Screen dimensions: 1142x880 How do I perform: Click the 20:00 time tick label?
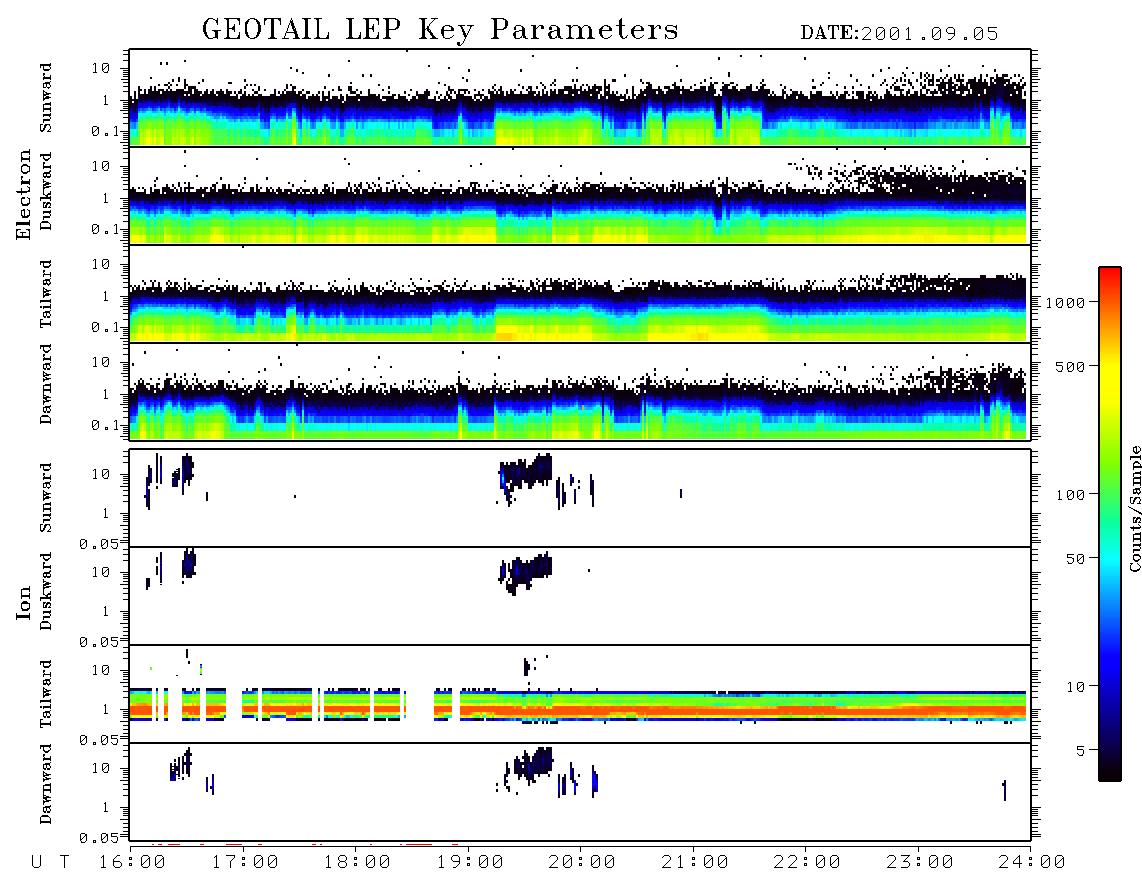(x=582, y=862)
